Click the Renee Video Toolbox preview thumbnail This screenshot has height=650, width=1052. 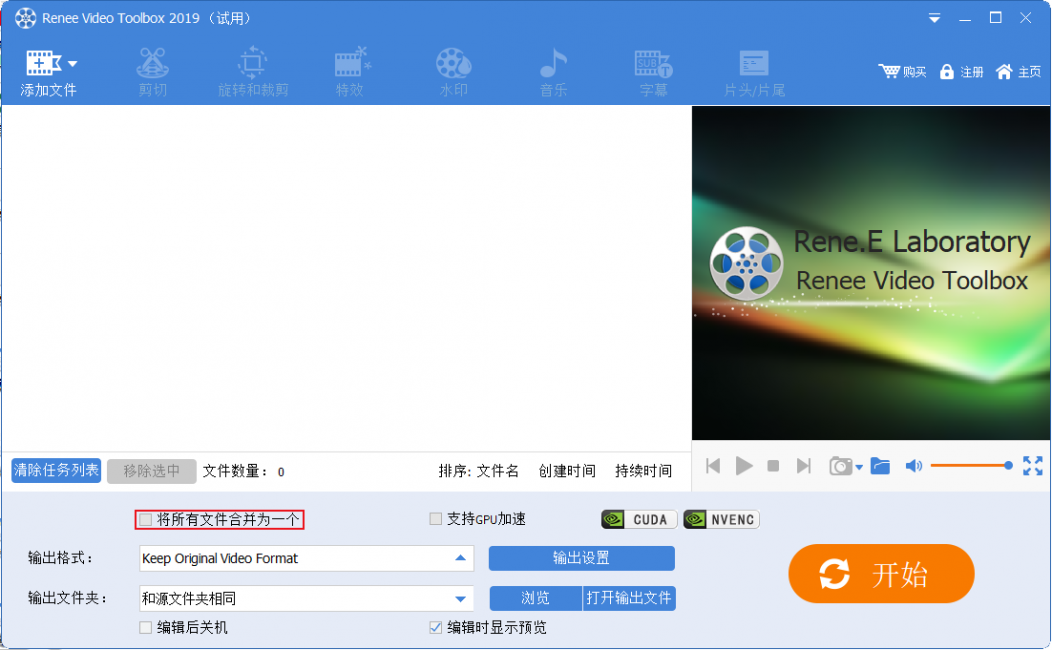pyautogui.click(x=871, y=273)
